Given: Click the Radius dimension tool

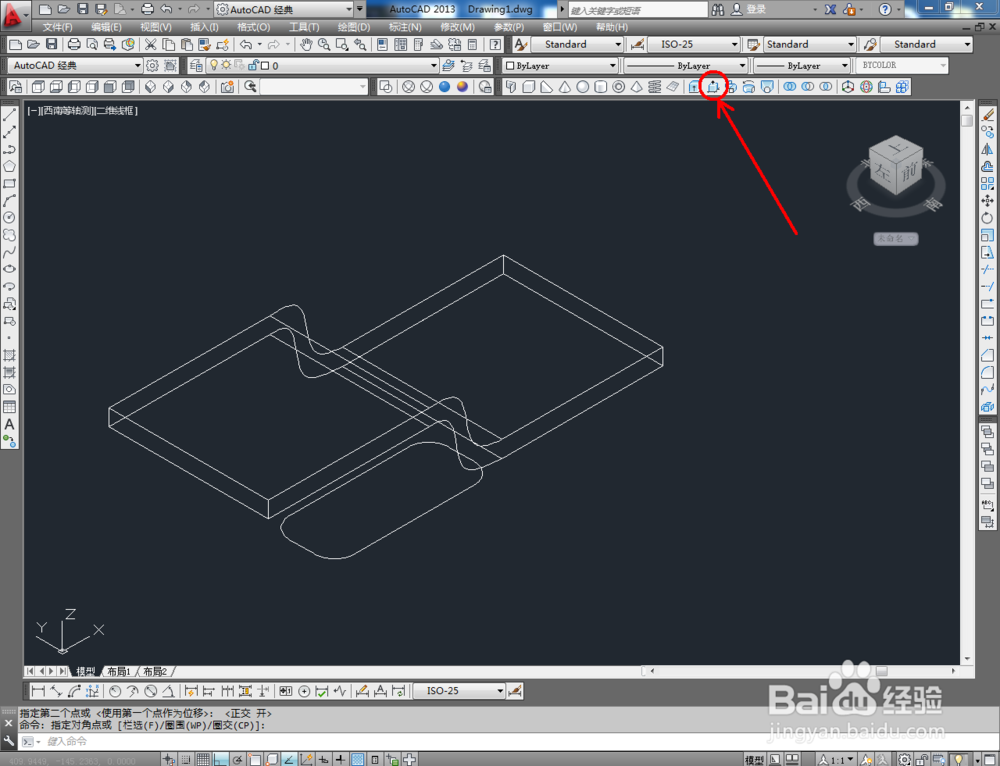Looking at the screenshot, I should pos(115,691).
